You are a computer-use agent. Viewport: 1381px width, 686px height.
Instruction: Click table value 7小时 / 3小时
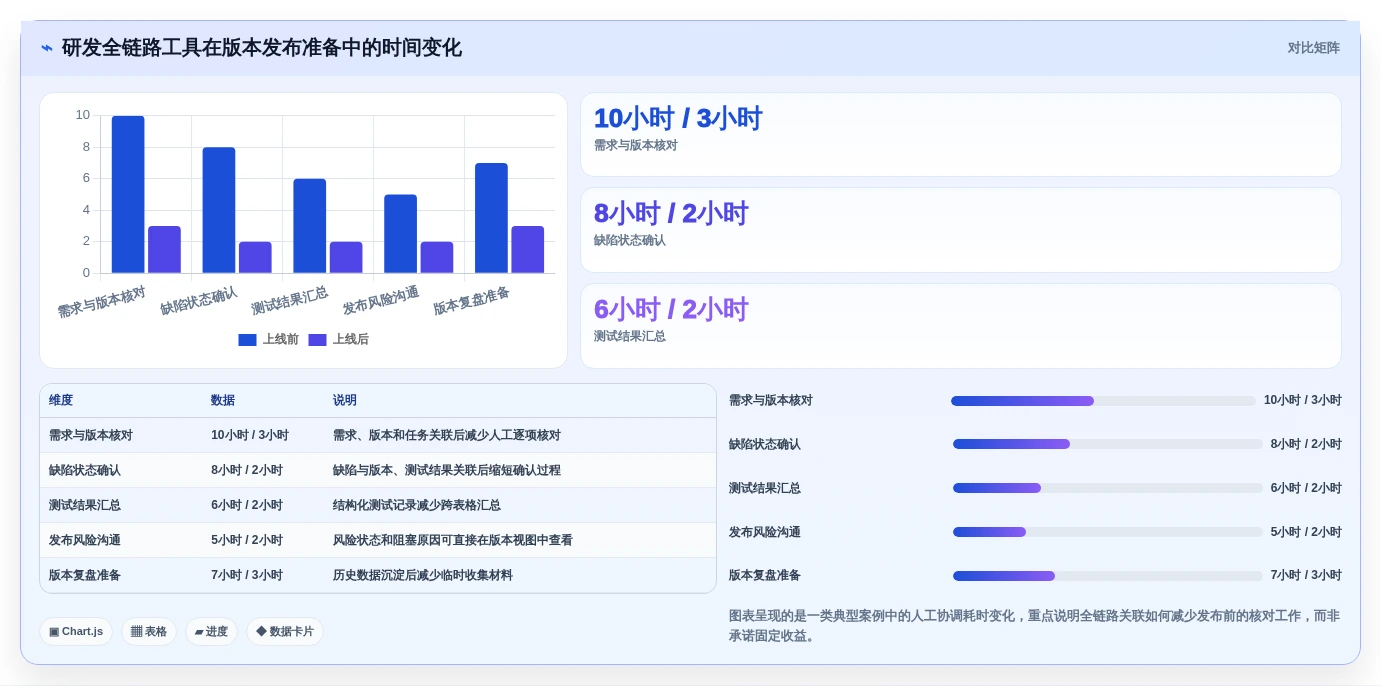click(x=247, y=575)
